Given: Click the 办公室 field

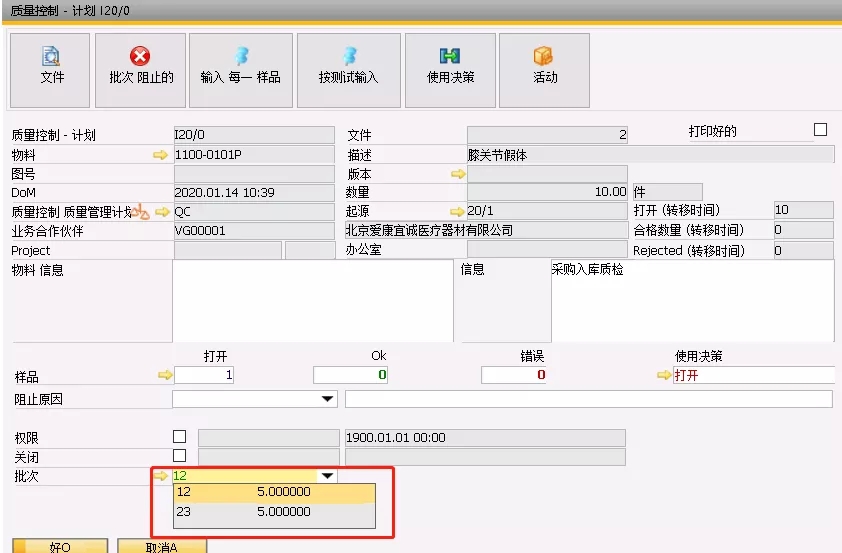Looking at the screenshot, I should [x=547, y=249].
